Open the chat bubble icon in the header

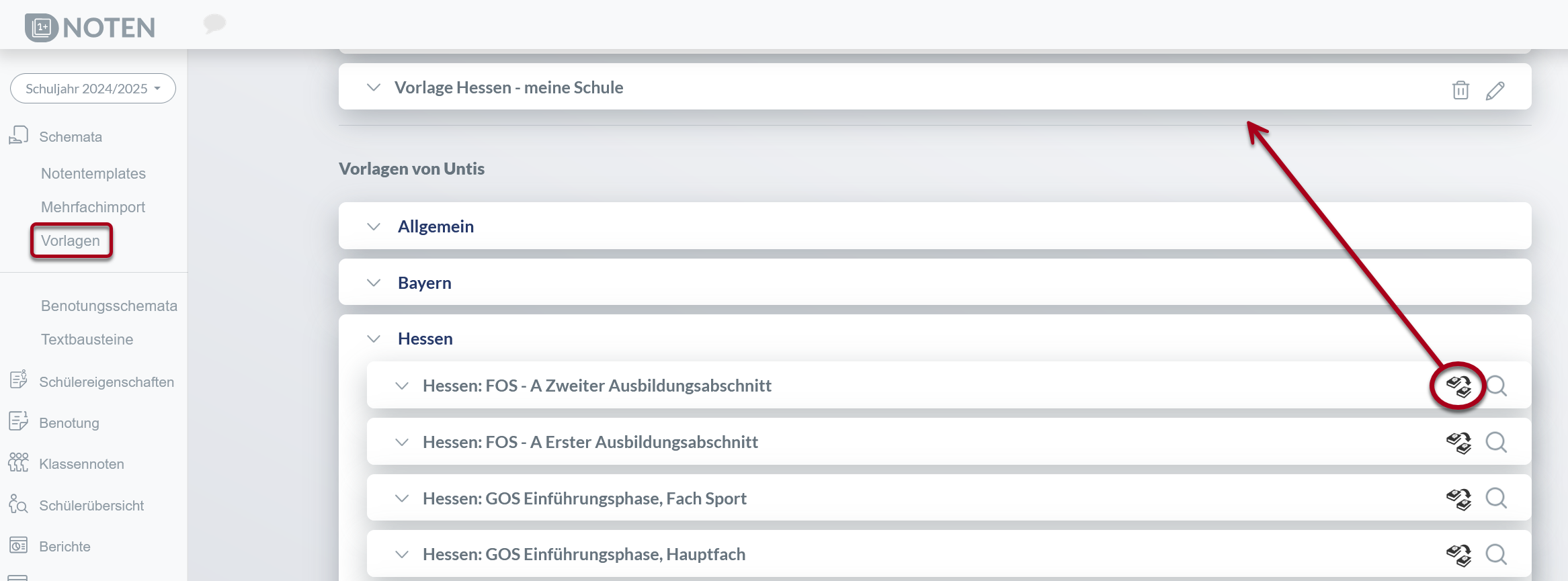[215, 24]
